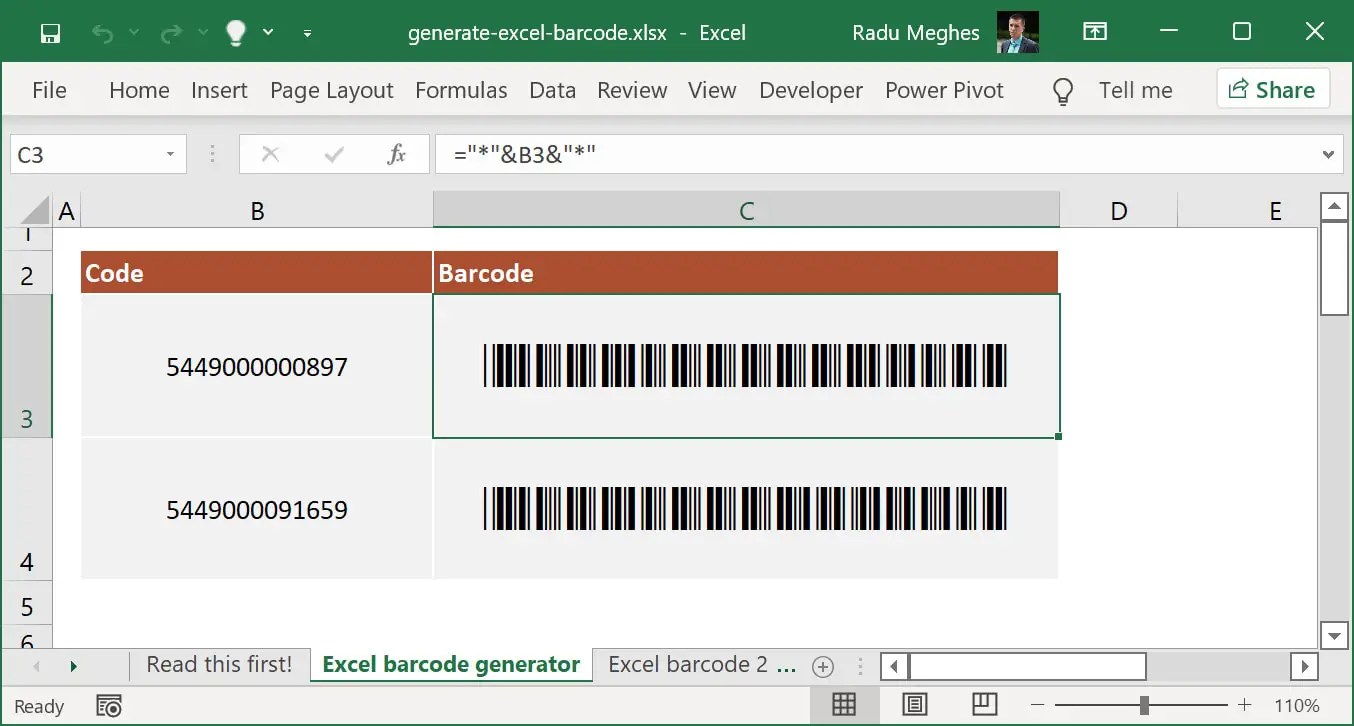Open the Power Pivot ribbon tab
This screenshot has width=1354, height=726.
(x=944, y=90)
